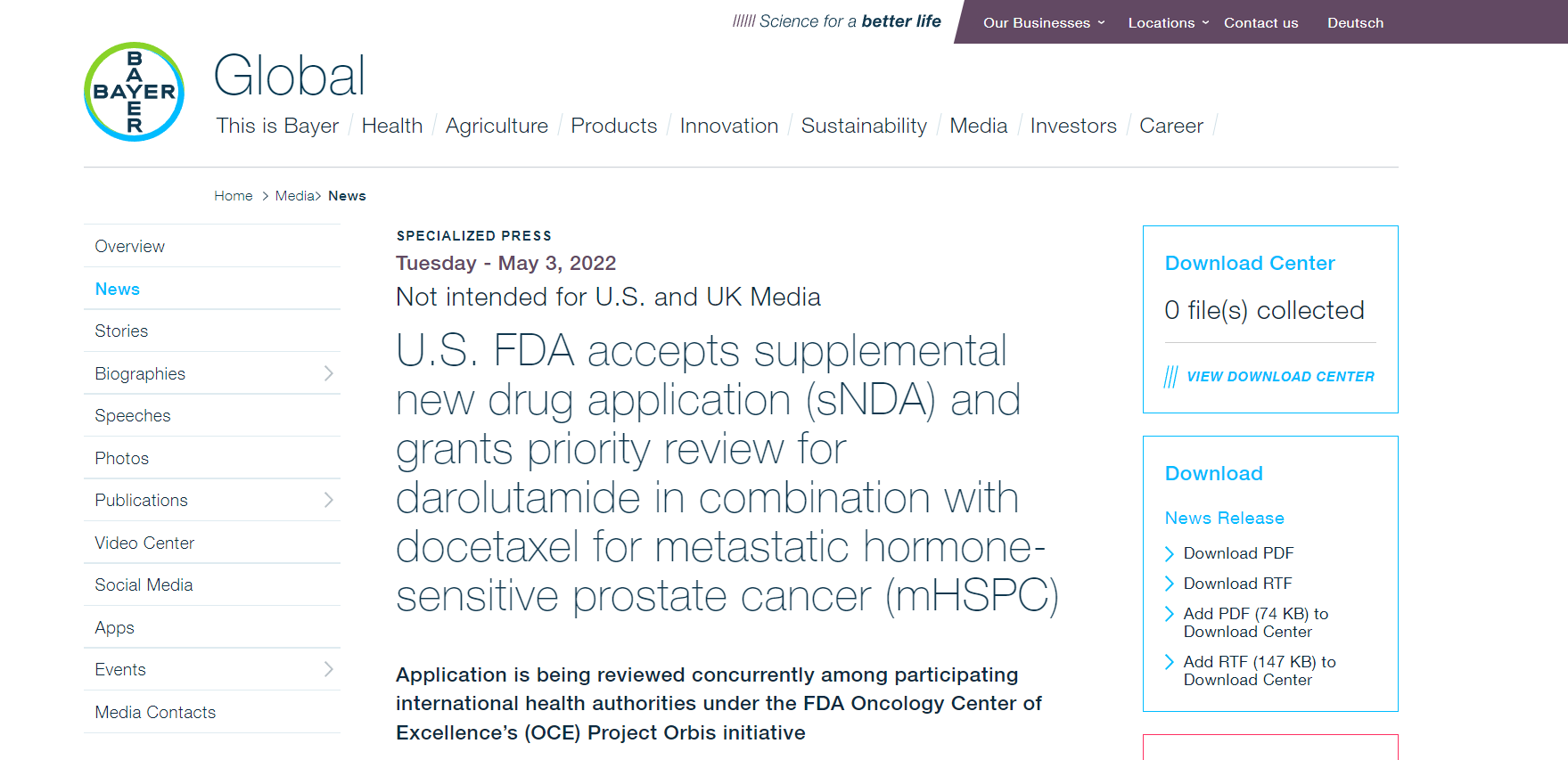Open the Health navigation menu
Viewport: 1568px width, 760px height.
(x=392, y=126)
